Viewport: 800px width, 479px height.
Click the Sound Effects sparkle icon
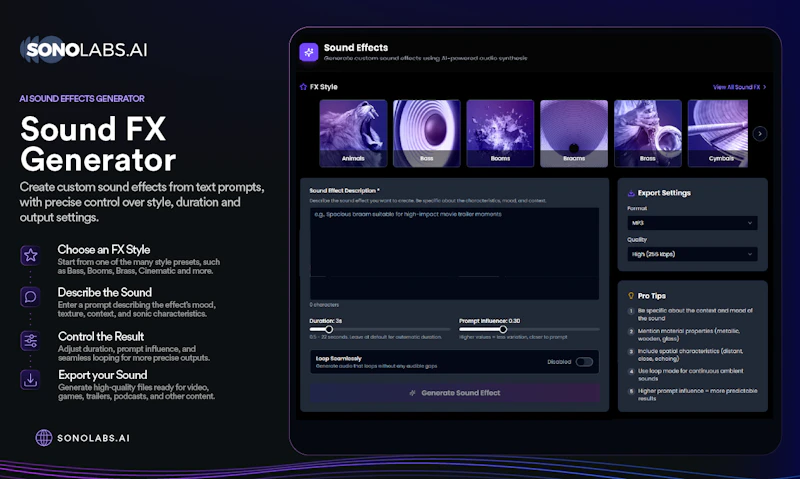click(x=309, y=52)
